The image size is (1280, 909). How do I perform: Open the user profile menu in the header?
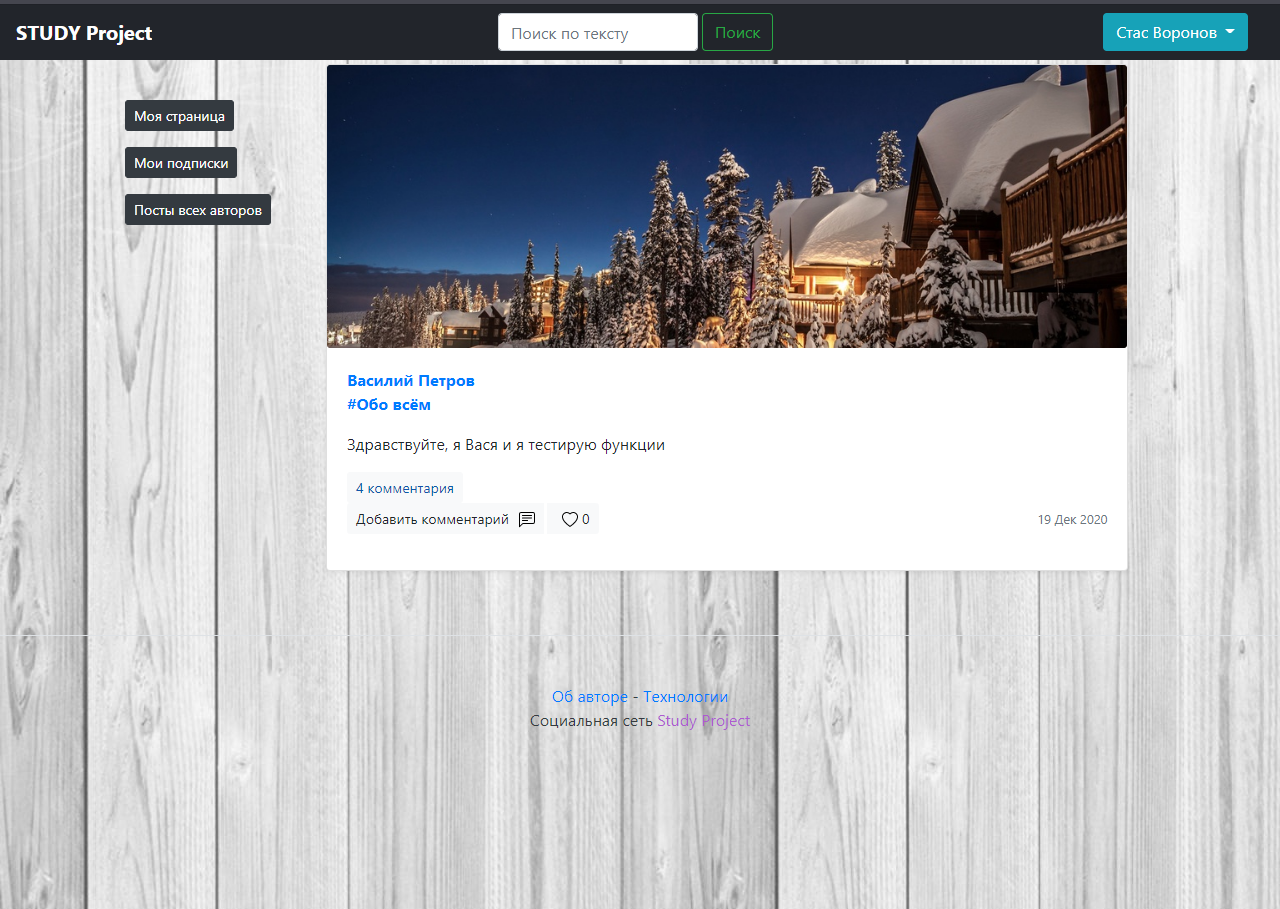(1175, 31)
